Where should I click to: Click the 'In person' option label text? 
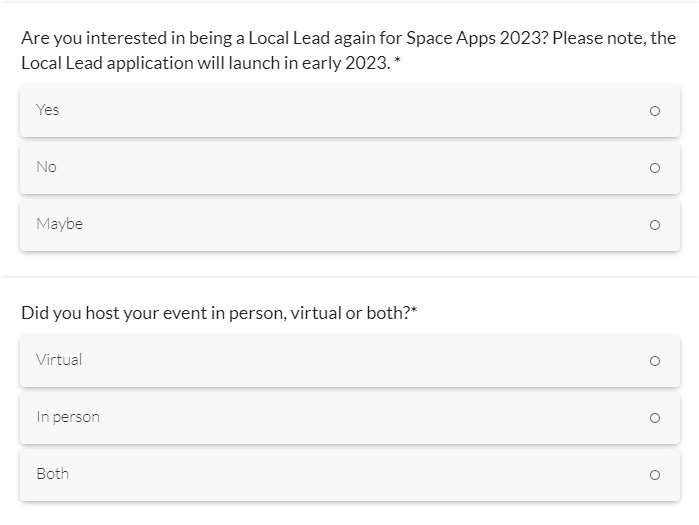pyautogui.click(x=68, y=417)
